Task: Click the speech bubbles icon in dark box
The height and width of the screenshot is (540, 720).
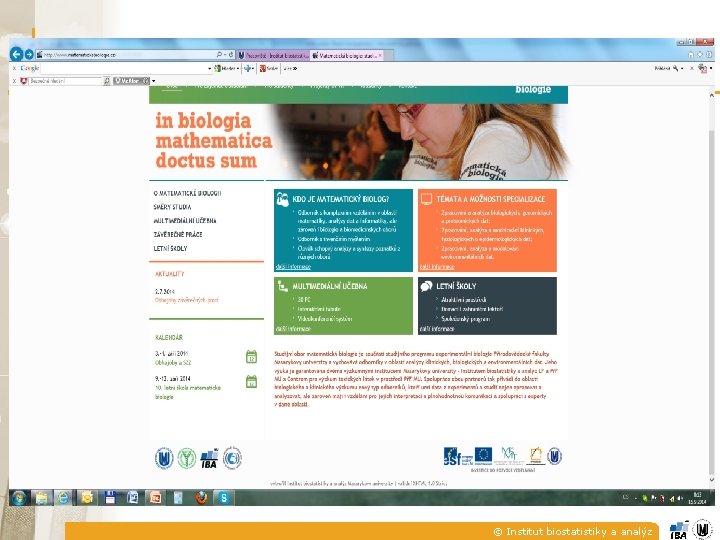Action: click(426, 286)
